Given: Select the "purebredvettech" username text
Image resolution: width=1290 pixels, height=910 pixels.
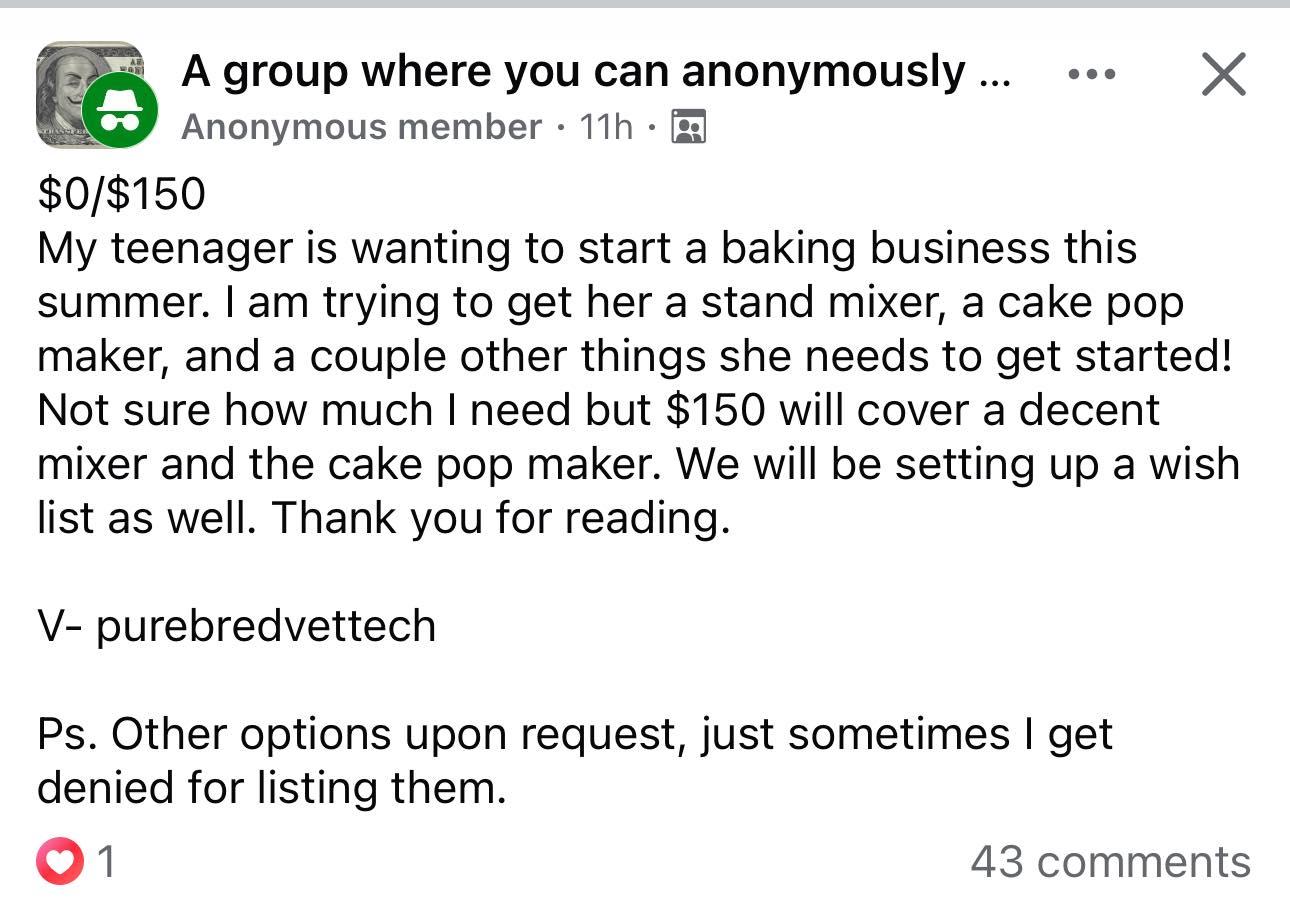Looking at the screenshot, I should (266, 627).
